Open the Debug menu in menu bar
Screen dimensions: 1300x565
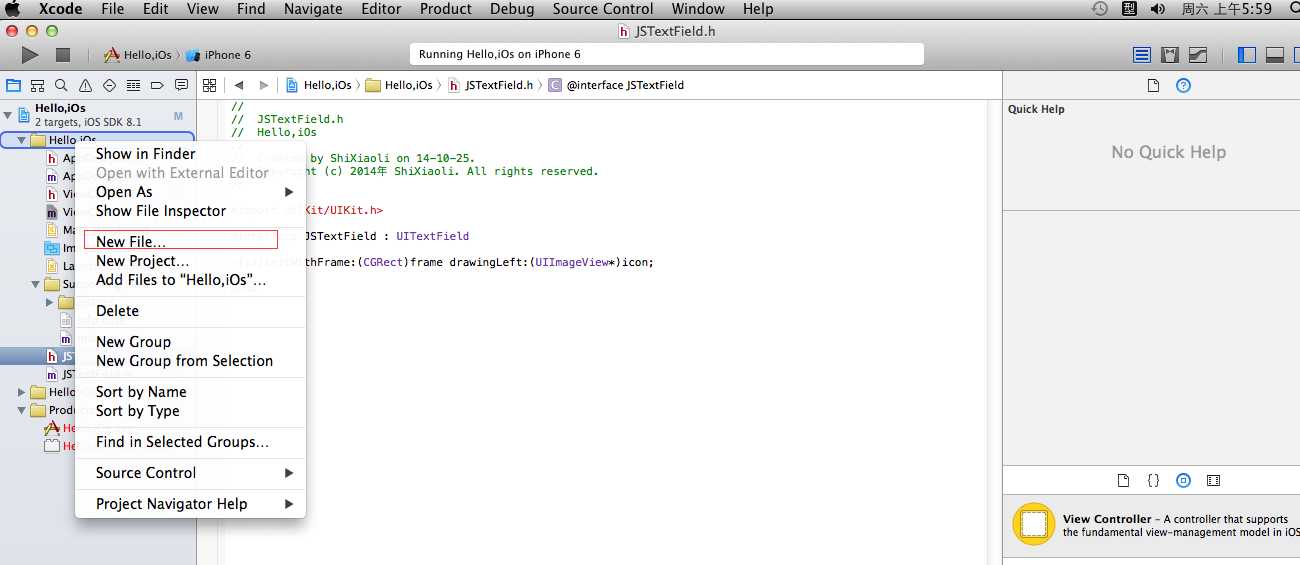(512, 9)
